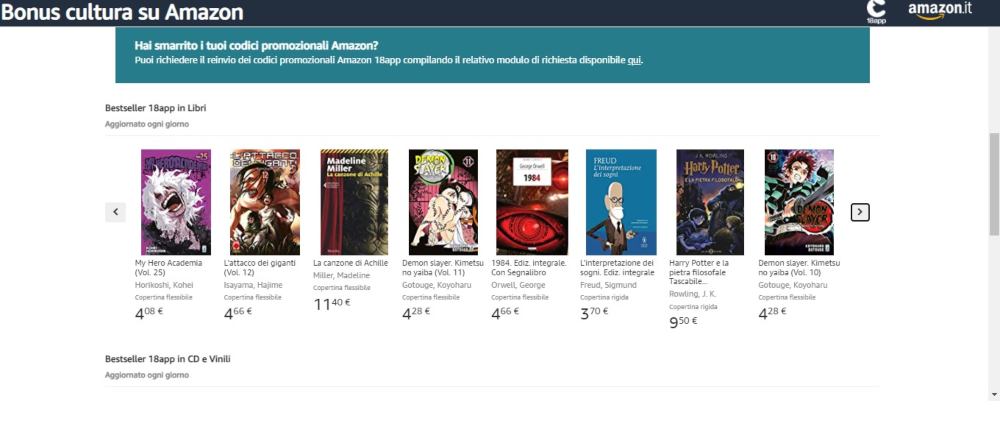Click author link Freud, Sigmund
Viewport: 1000px width, 421px height.
click(608, 285)
